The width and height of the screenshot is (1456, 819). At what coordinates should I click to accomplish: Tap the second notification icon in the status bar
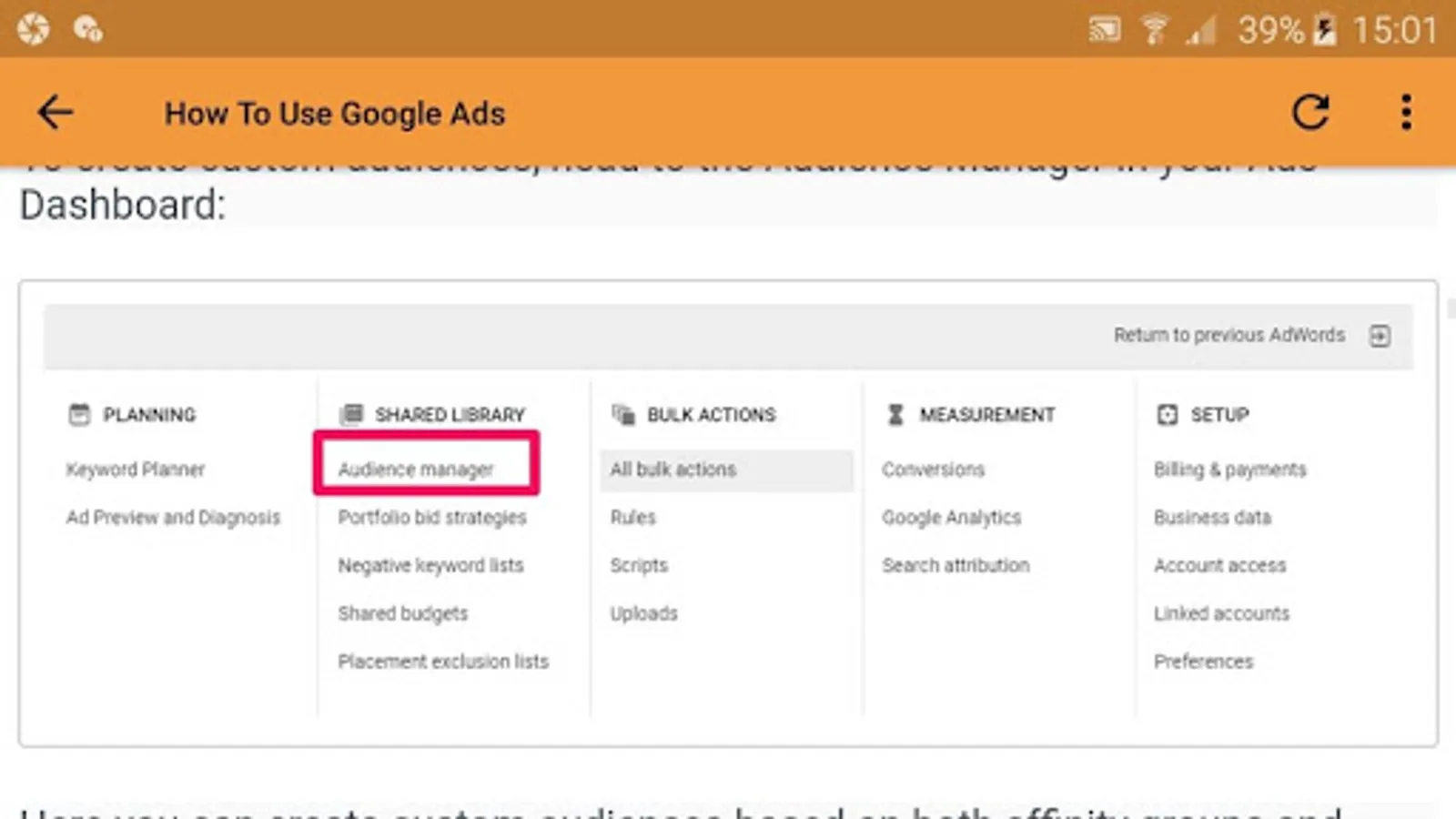(x=87, y=29)
